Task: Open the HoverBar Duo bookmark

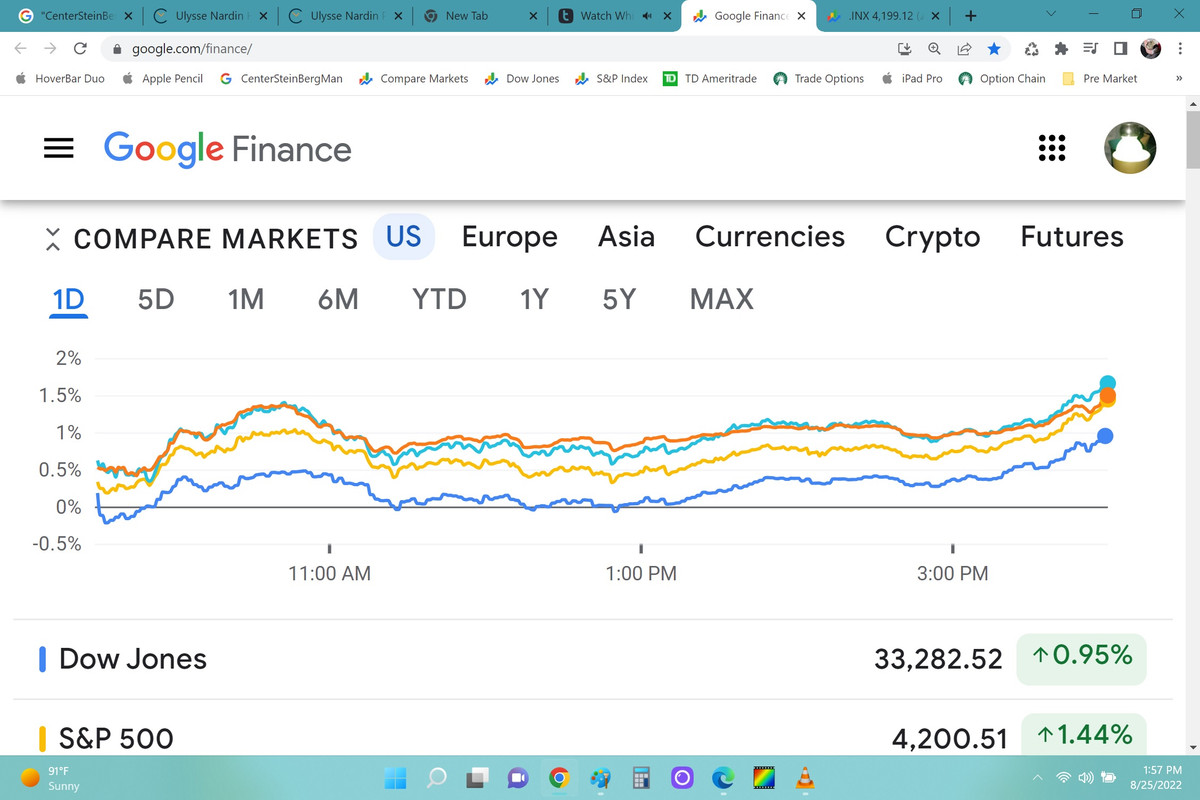Action: pos(60,78)
